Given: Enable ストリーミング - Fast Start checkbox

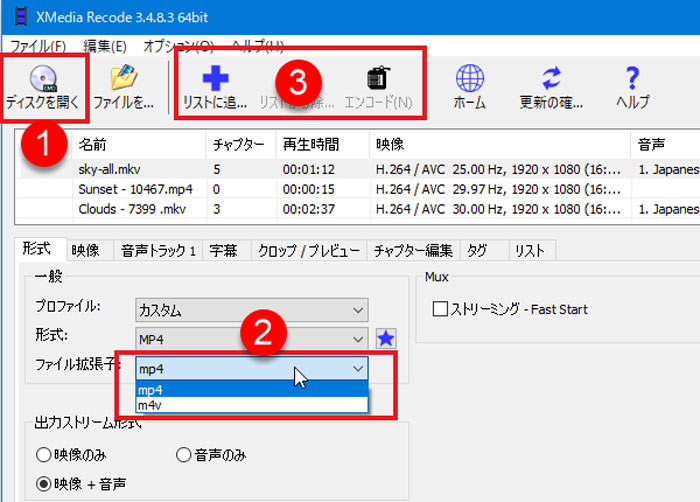Looking at the screenshot, I should tap(440, 309).
